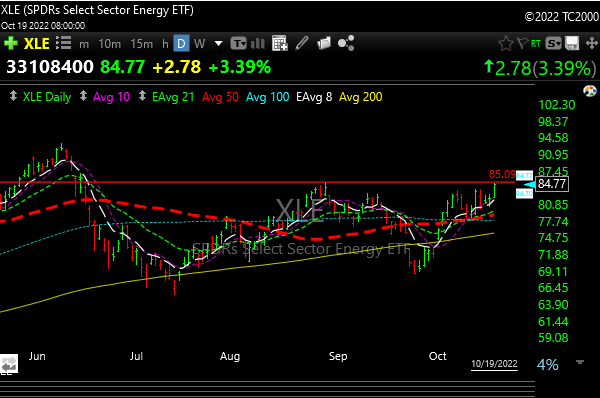
Task: Click the white EAvg 8 label
Action: 314,97
